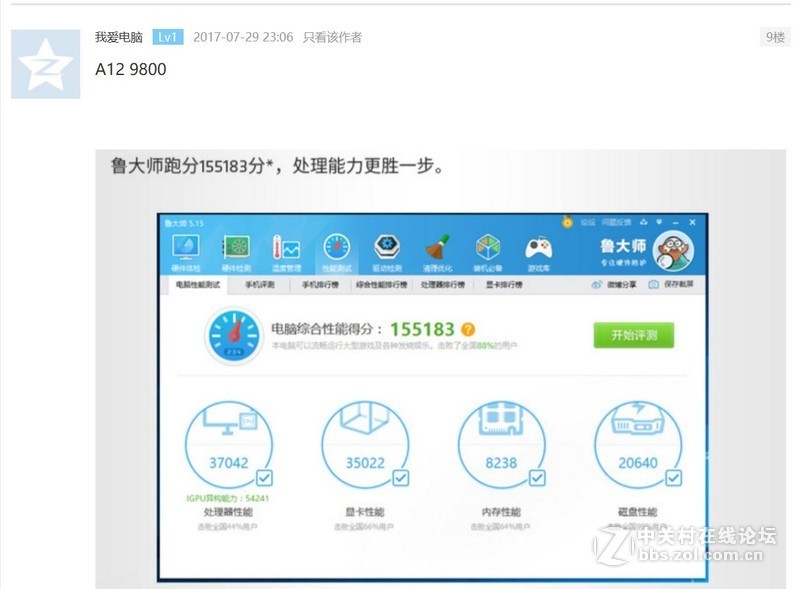Close the 鲁大师 window
The width and height of the screenshot is (800, 589).
tap(692, 222)
